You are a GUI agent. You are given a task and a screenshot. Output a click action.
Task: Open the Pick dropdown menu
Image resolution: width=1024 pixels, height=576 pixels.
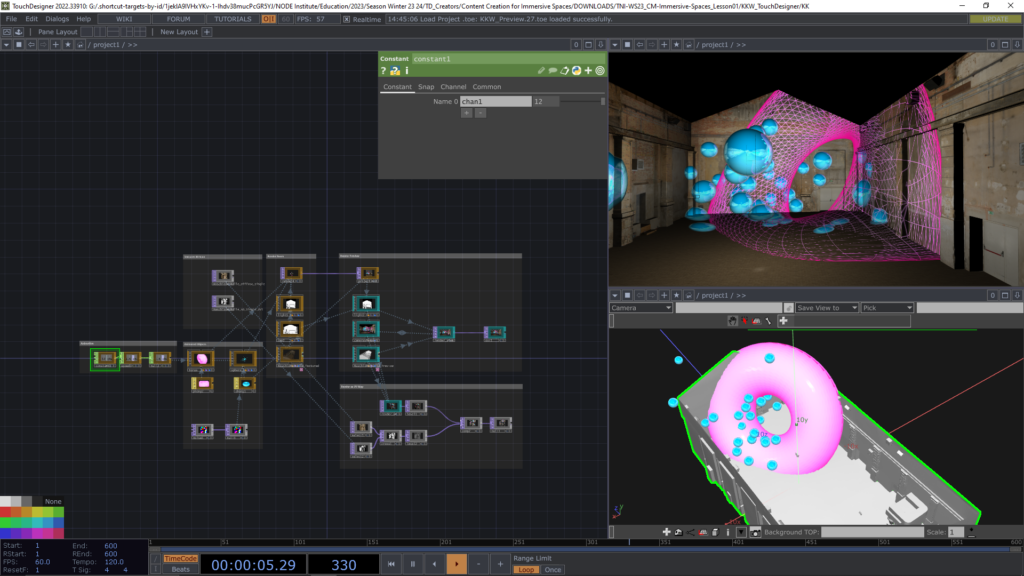(x=886, y=308)
